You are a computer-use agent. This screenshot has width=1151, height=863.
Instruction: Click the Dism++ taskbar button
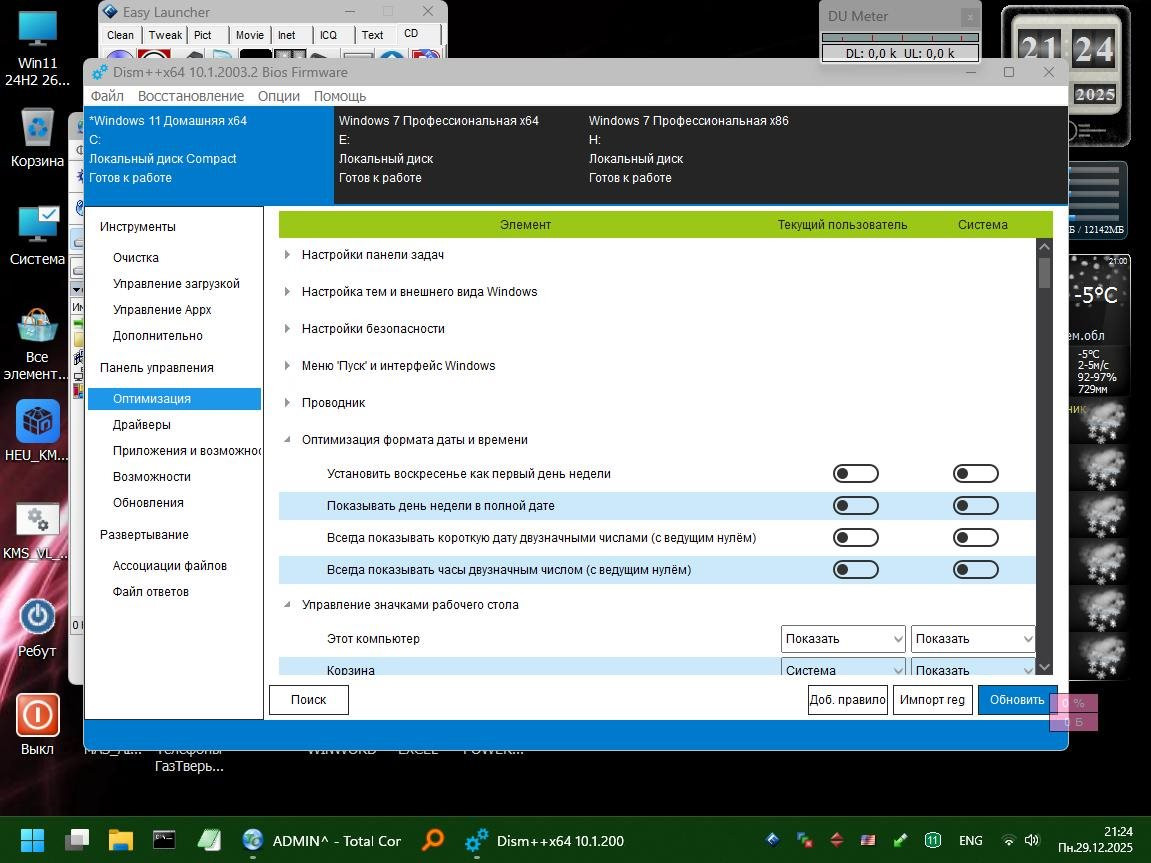coord(545,841)
